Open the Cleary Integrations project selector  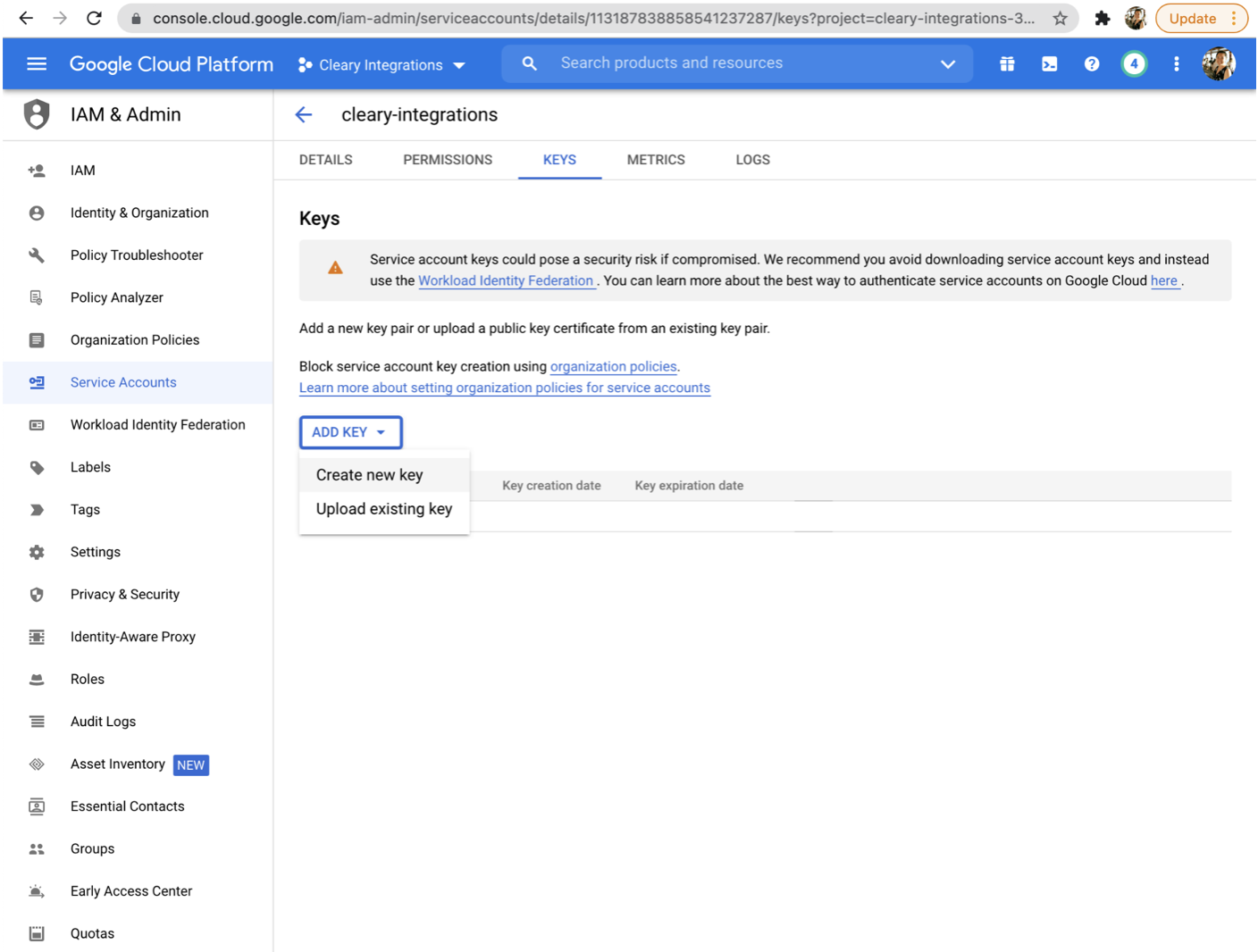click(x=382, y=65)
